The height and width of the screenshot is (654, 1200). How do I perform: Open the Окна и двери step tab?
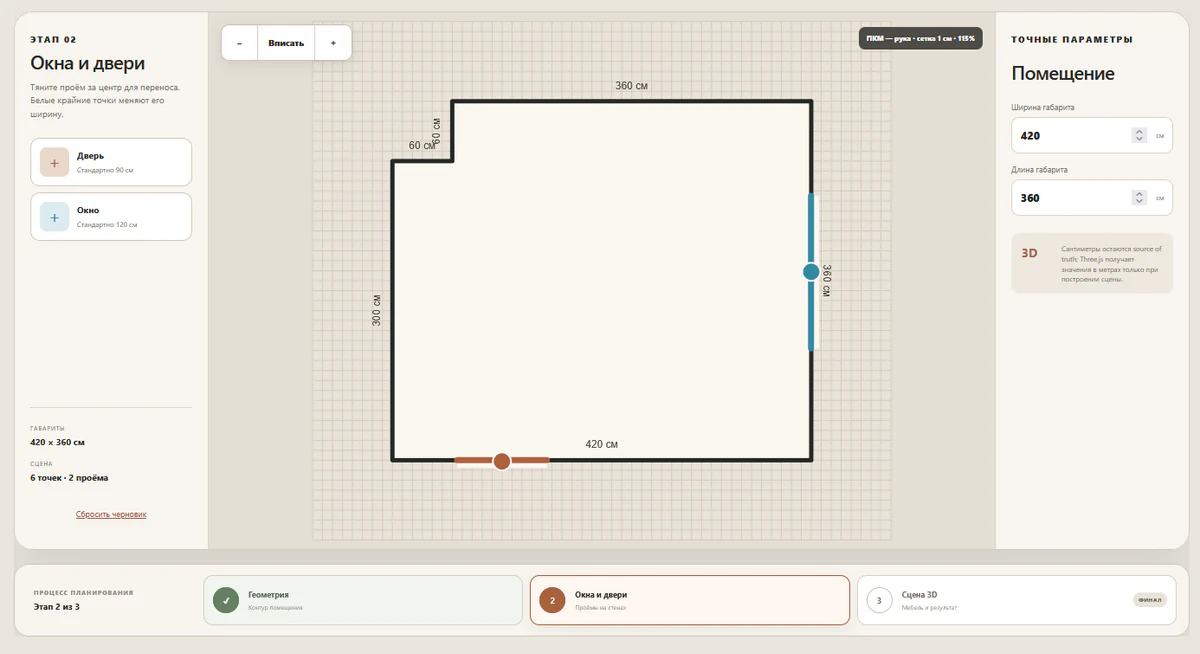click(689, 600)
